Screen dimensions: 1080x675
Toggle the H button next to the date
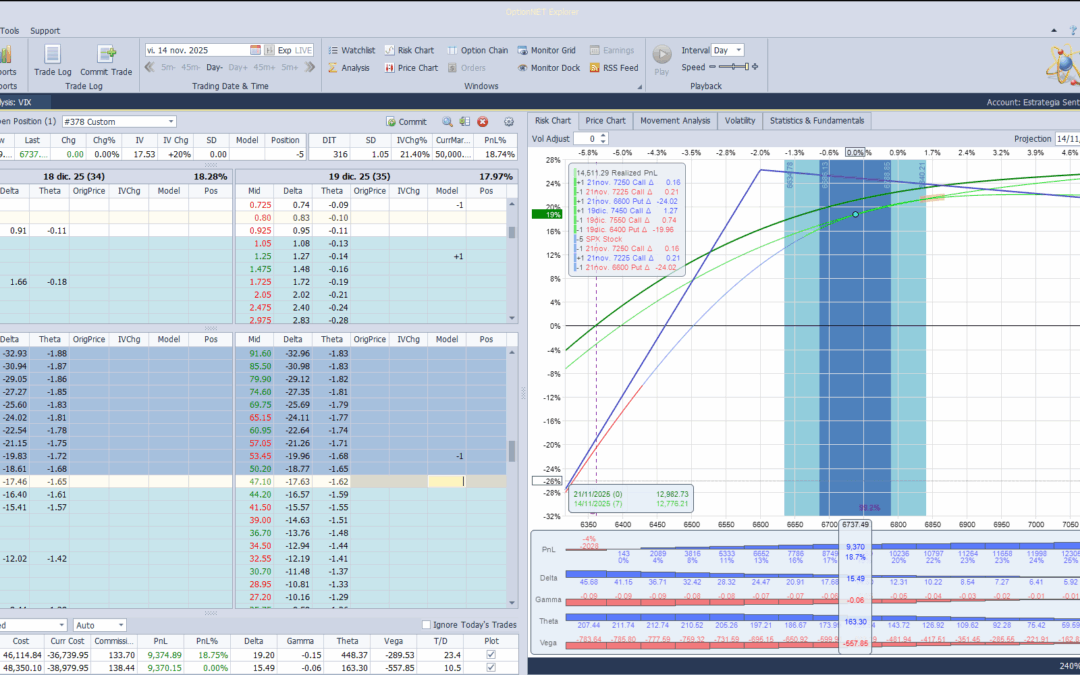269,50
